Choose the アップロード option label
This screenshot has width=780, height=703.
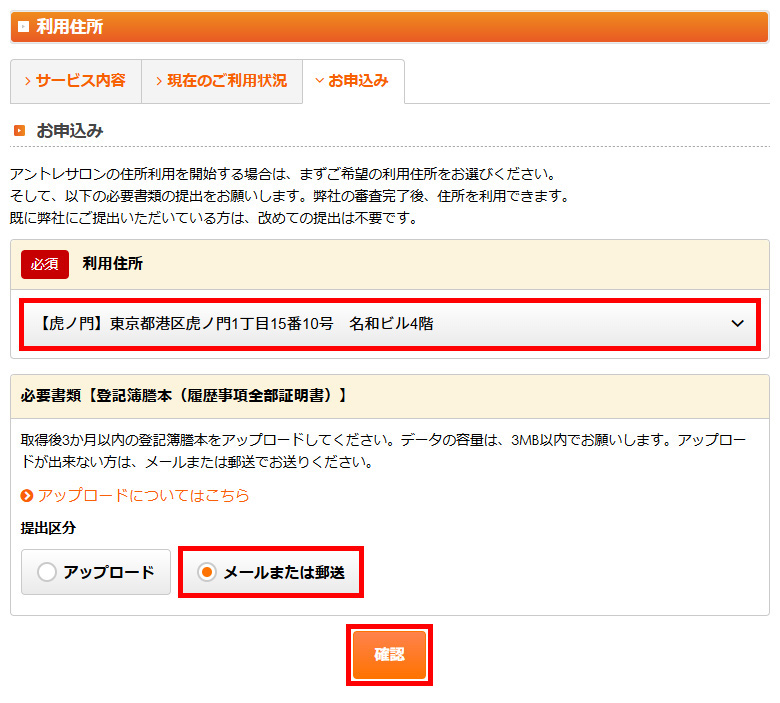(x=109, y=573)
